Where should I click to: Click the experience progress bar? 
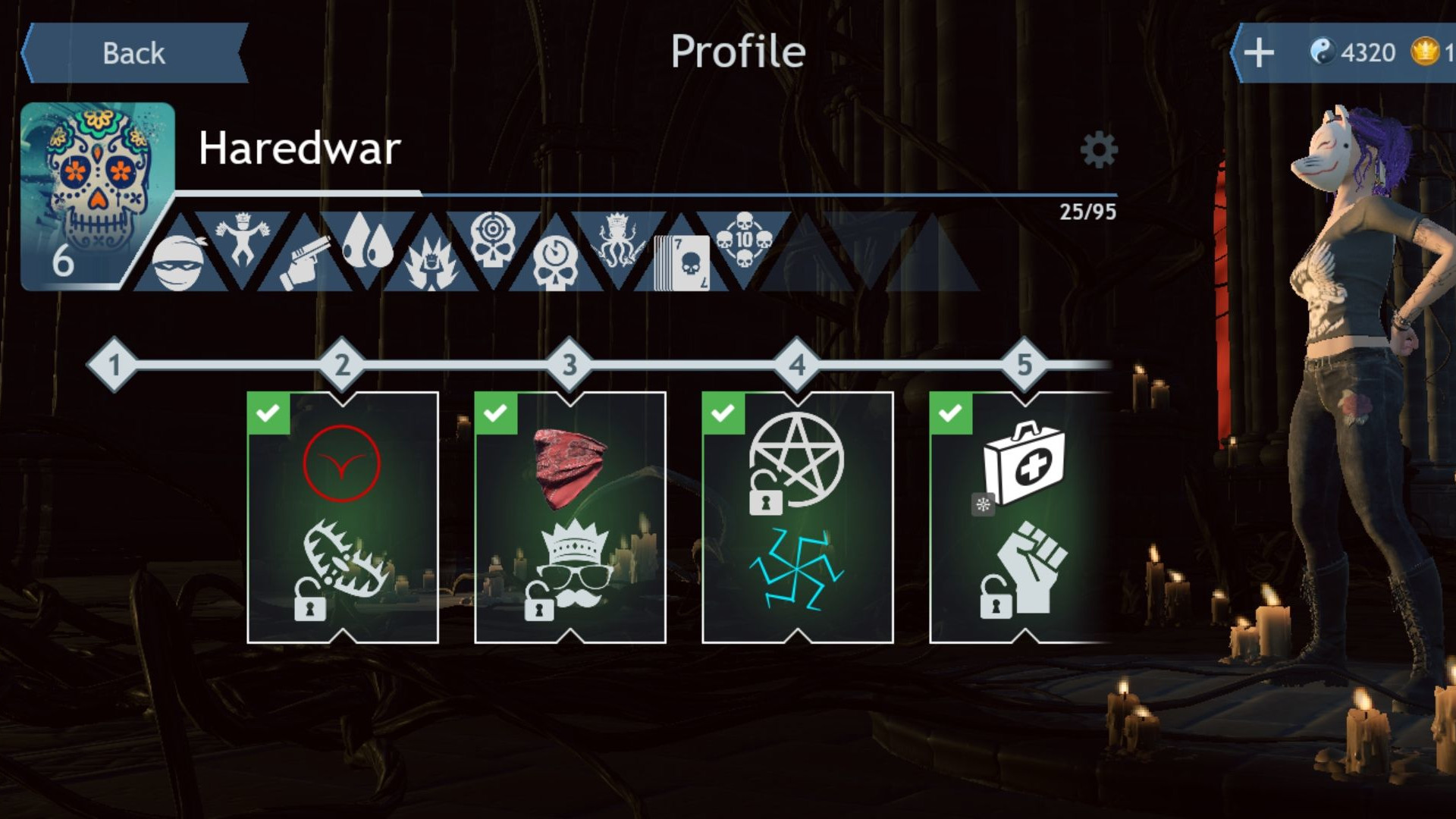[646, 194]
